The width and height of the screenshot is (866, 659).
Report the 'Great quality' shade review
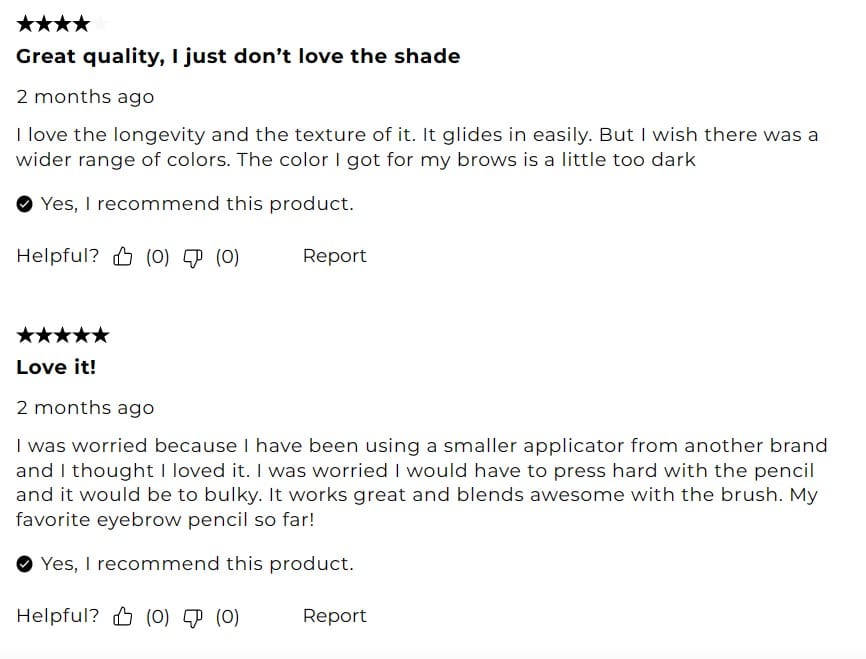click(334, 256)
